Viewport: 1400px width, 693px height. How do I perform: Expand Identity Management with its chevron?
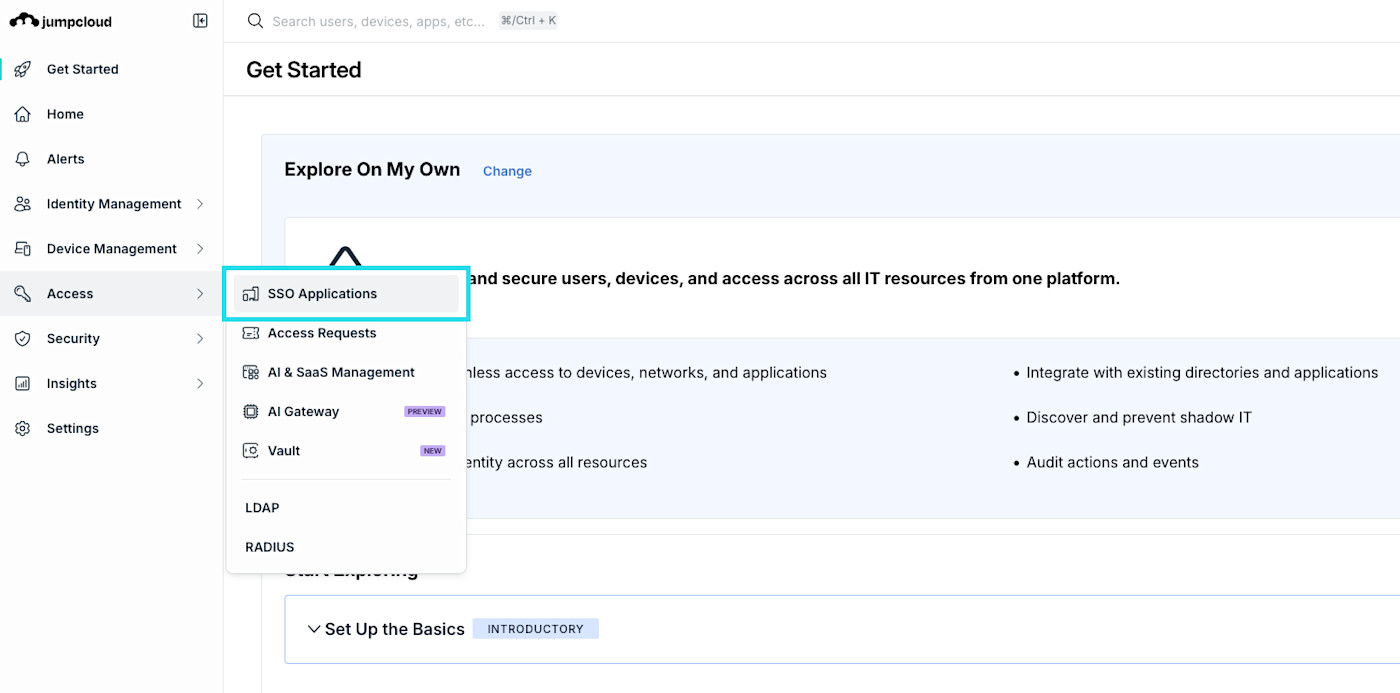(x=200, y=204)
